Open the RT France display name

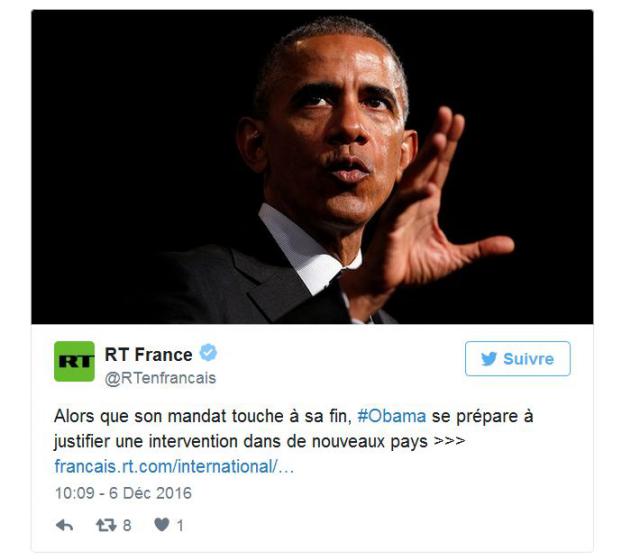click(x=149, y=355)
